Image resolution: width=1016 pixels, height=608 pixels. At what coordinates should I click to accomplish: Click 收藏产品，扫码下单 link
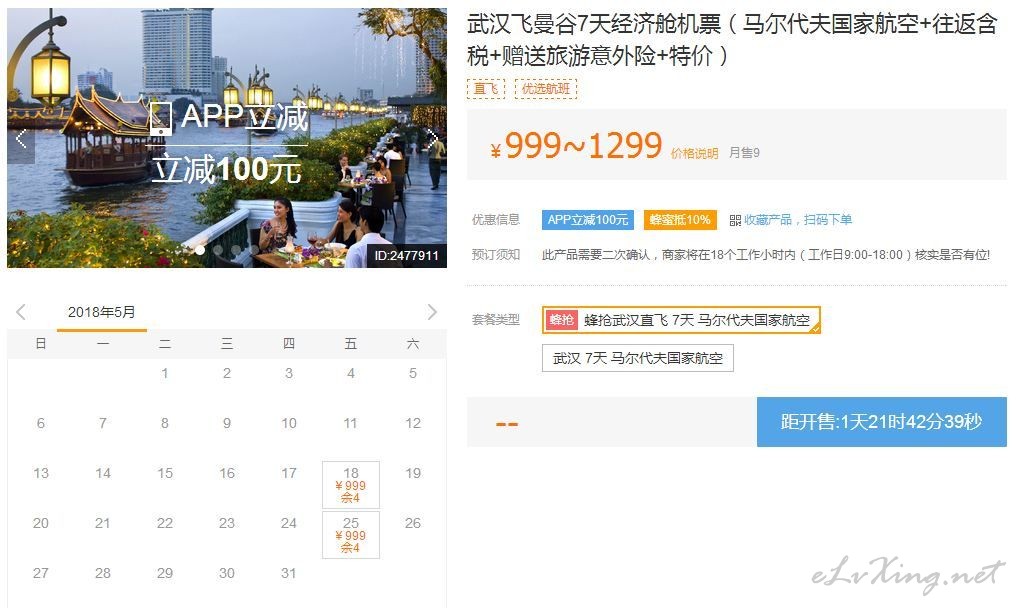coord(798,220)
